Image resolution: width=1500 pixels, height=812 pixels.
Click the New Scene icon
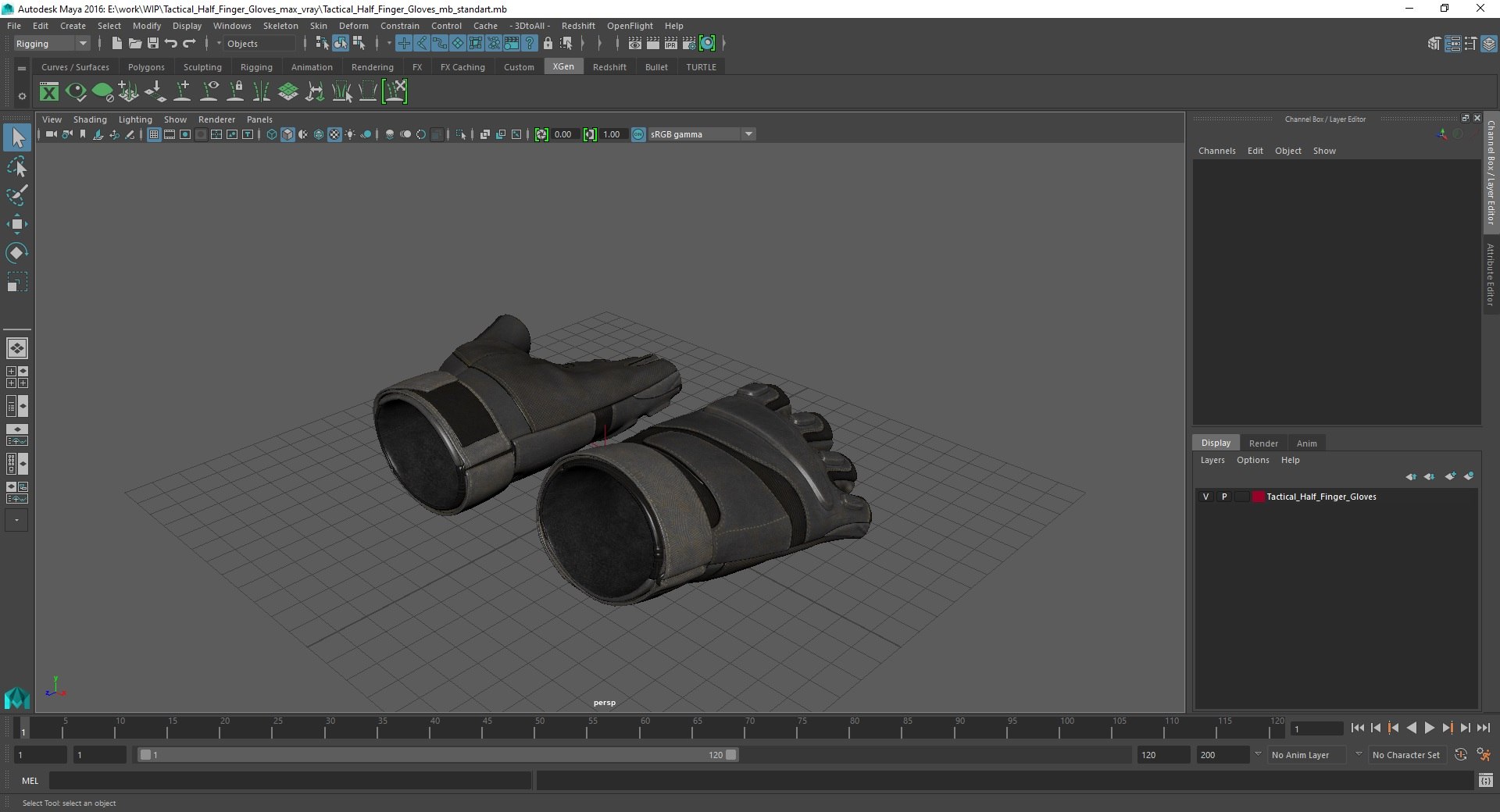(x=116, y=44)
